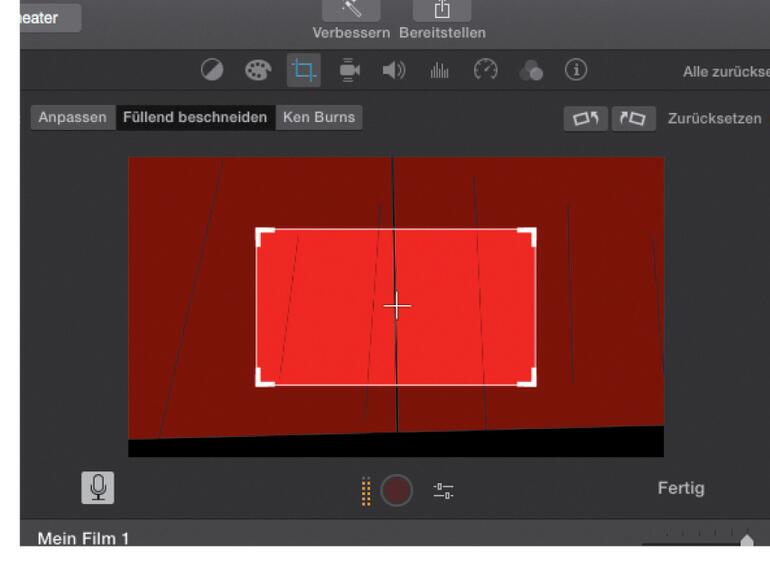The image size is (770, 578).
Task: Click the crosshair at crop center
Action: coord(397,305)
